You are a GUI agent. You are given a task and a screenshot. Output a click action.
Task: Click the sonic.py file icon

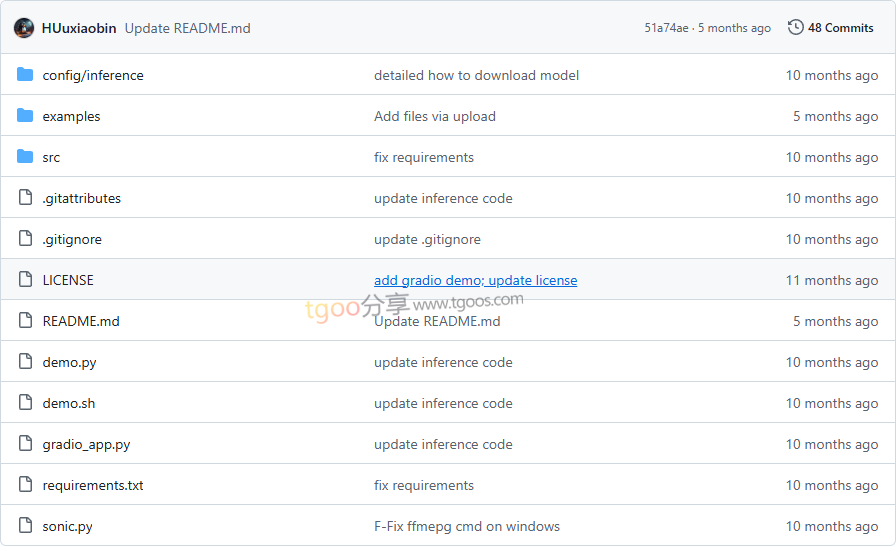25,526
